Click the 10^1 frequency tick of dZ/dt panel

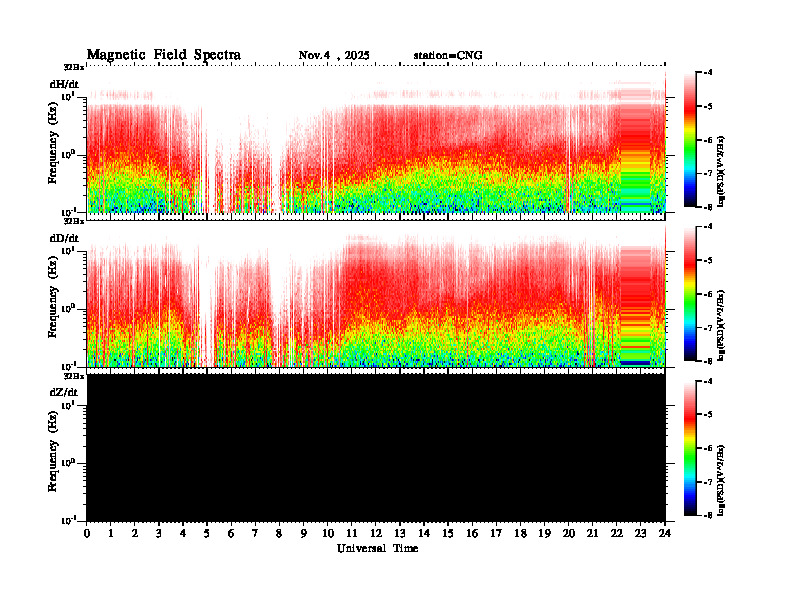tap(68, 405)
